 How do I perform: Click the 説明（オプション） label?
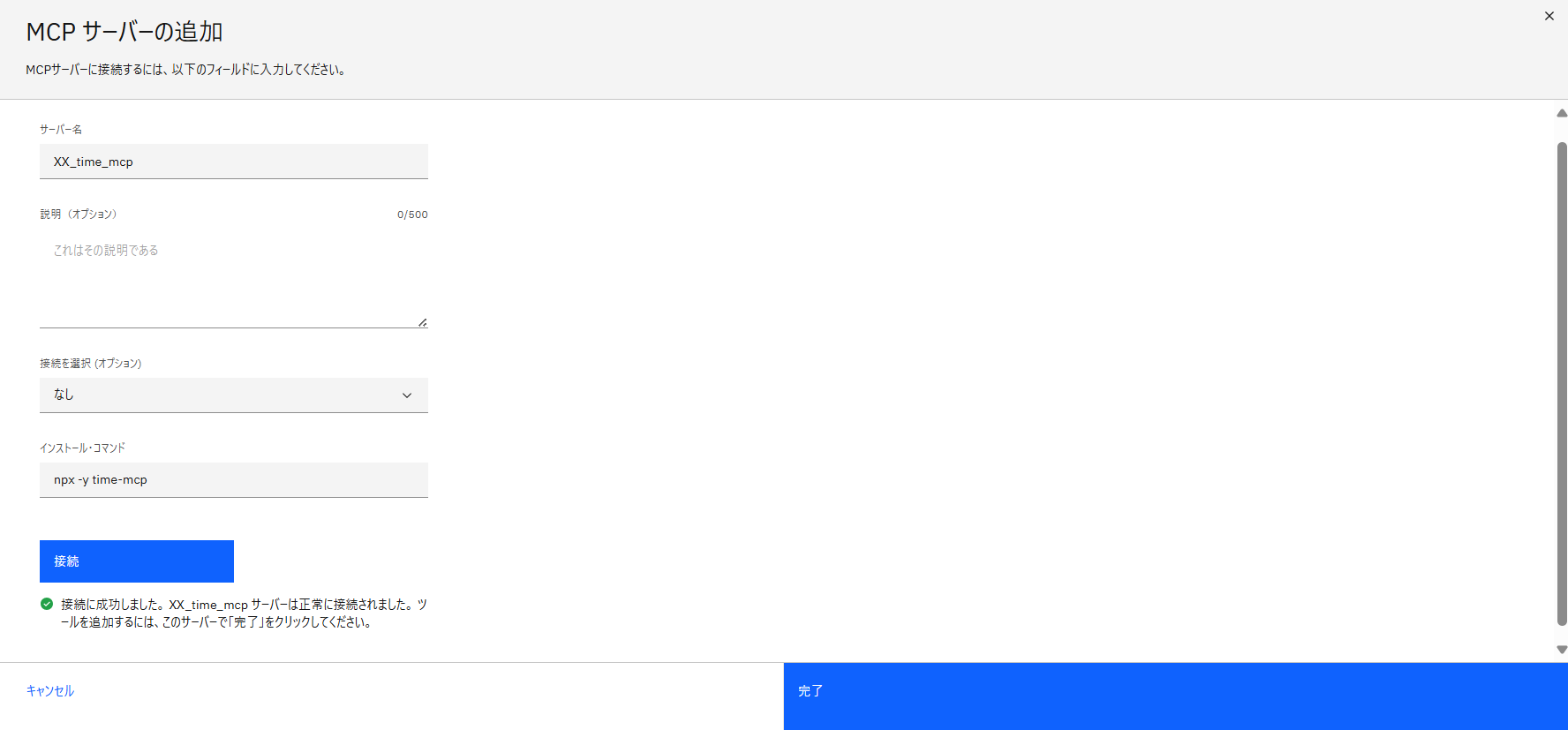click(x=79, y=214)
